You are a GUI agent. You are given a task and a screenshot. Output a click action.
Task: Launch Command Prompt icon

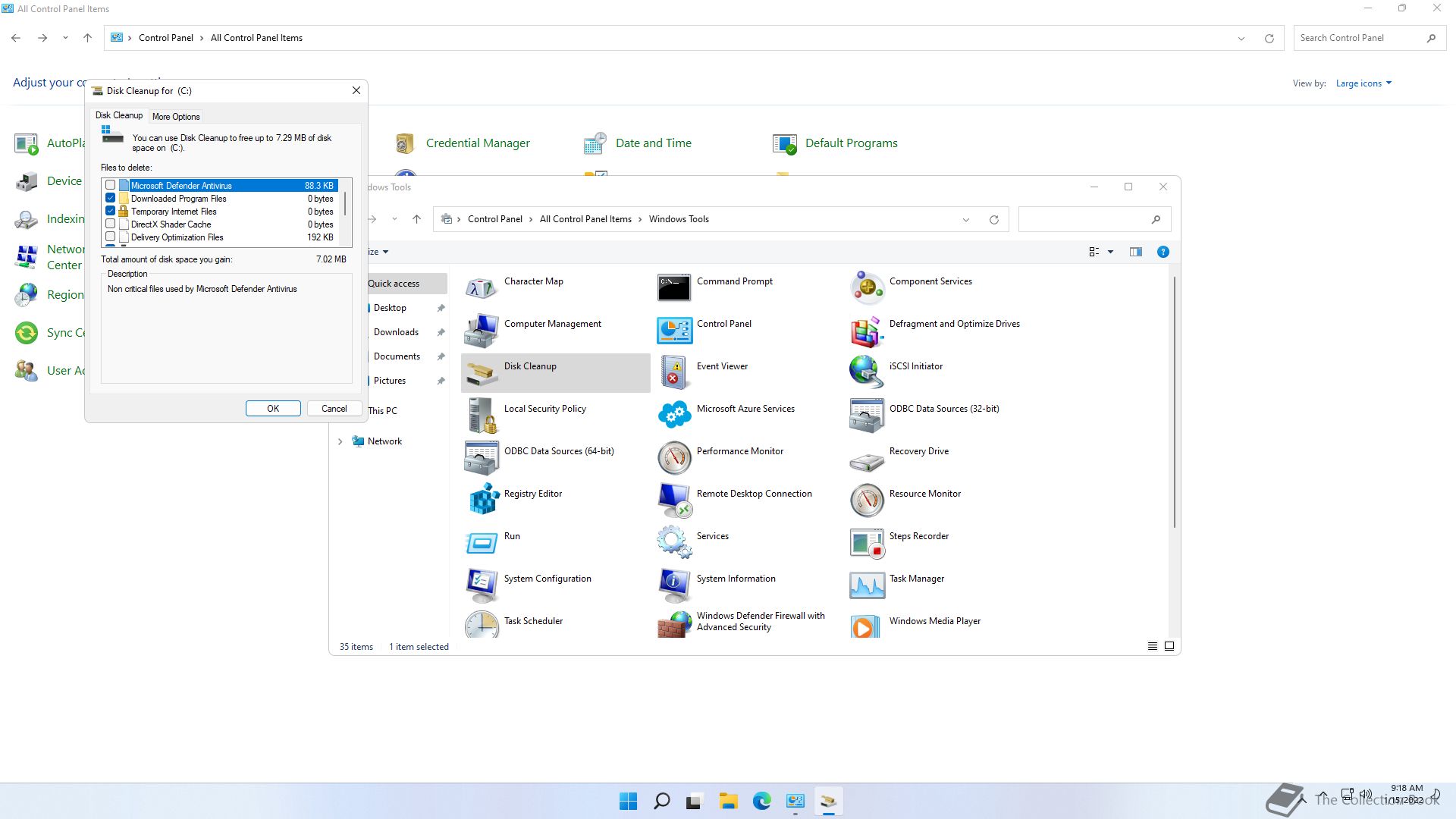pos(674,288)
